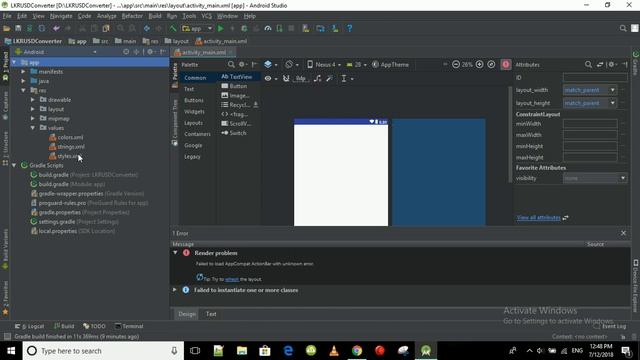The image size is (640, 360).
Task: Collapse the values folder
Action: click(x=33, y=128)
